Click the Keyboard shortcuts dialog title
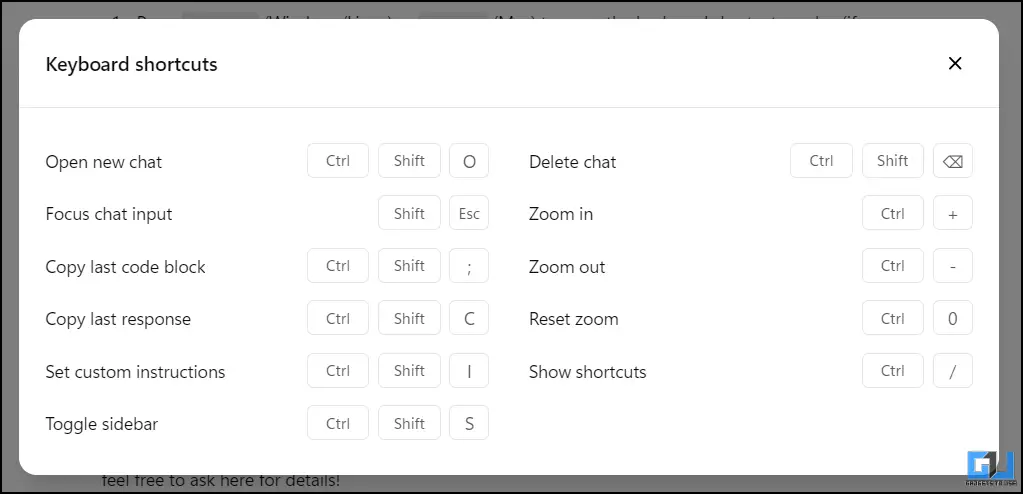 pyautogui.click(x=131, y=65)
